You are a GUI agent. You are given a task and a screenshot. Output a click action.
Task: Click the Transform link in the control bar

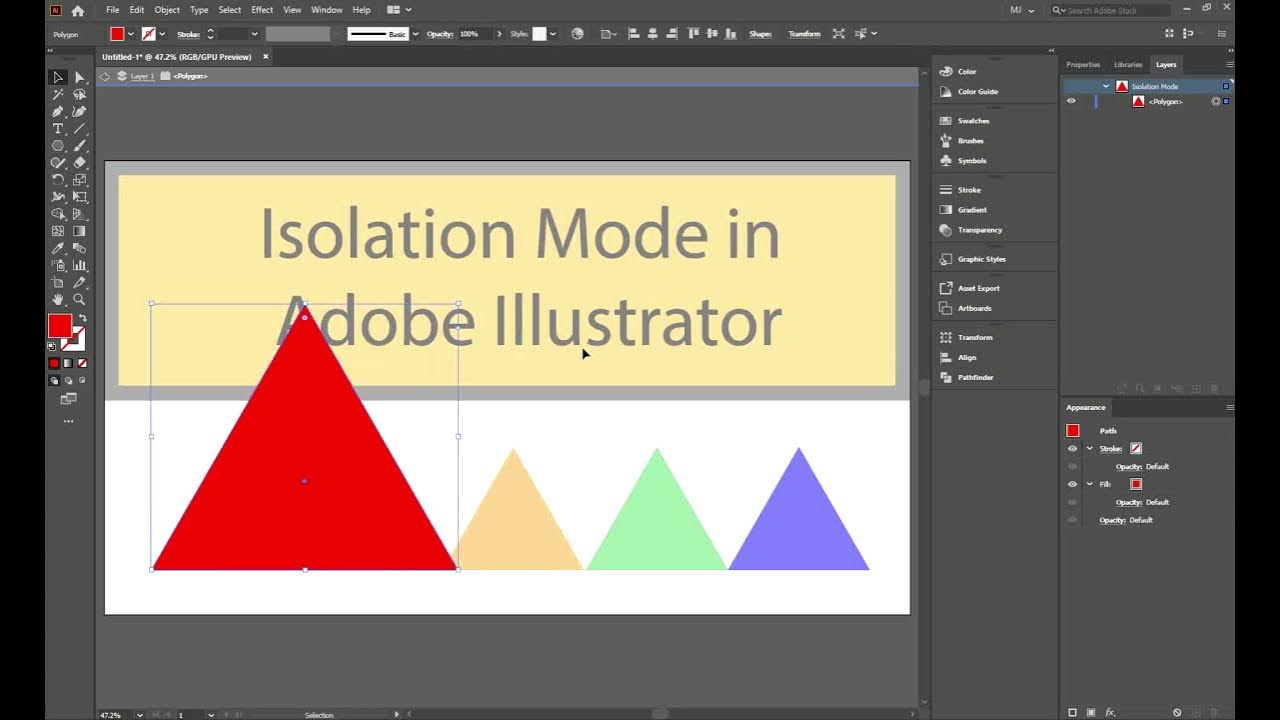pyautogui.click(x=804, y=34)
